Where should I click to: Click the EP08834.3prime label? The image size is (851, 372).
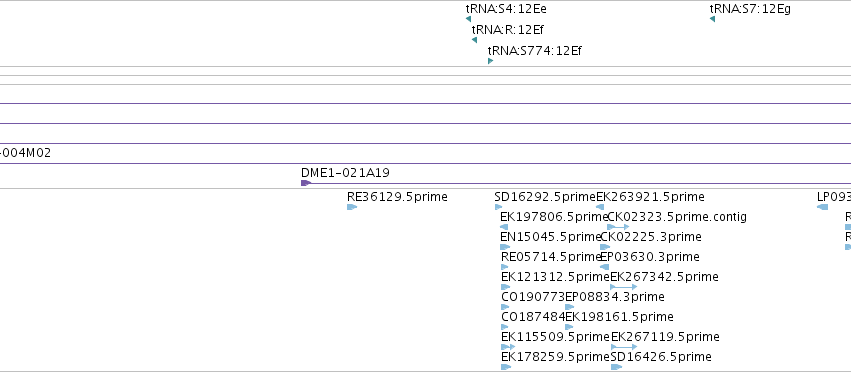[615, 297]
